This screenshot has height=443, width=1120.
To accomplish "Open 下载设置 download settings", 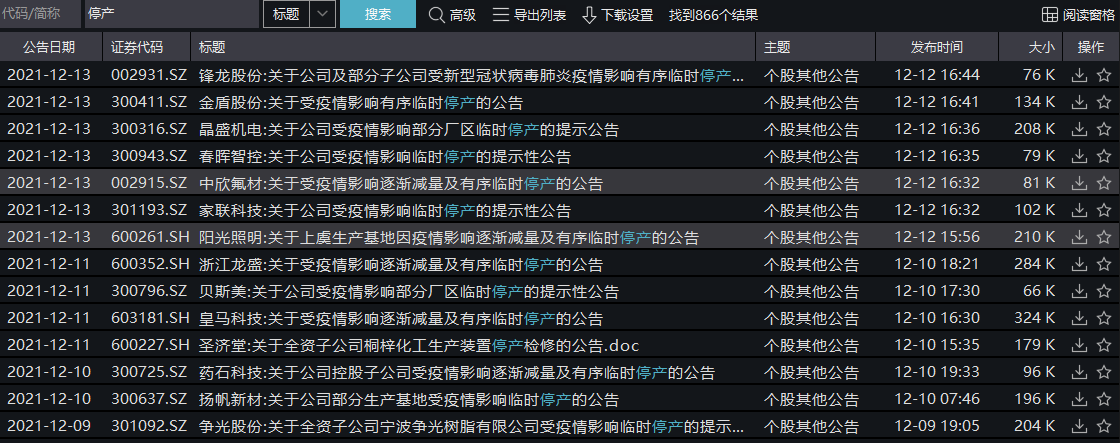I will click(x=617, y=15).
